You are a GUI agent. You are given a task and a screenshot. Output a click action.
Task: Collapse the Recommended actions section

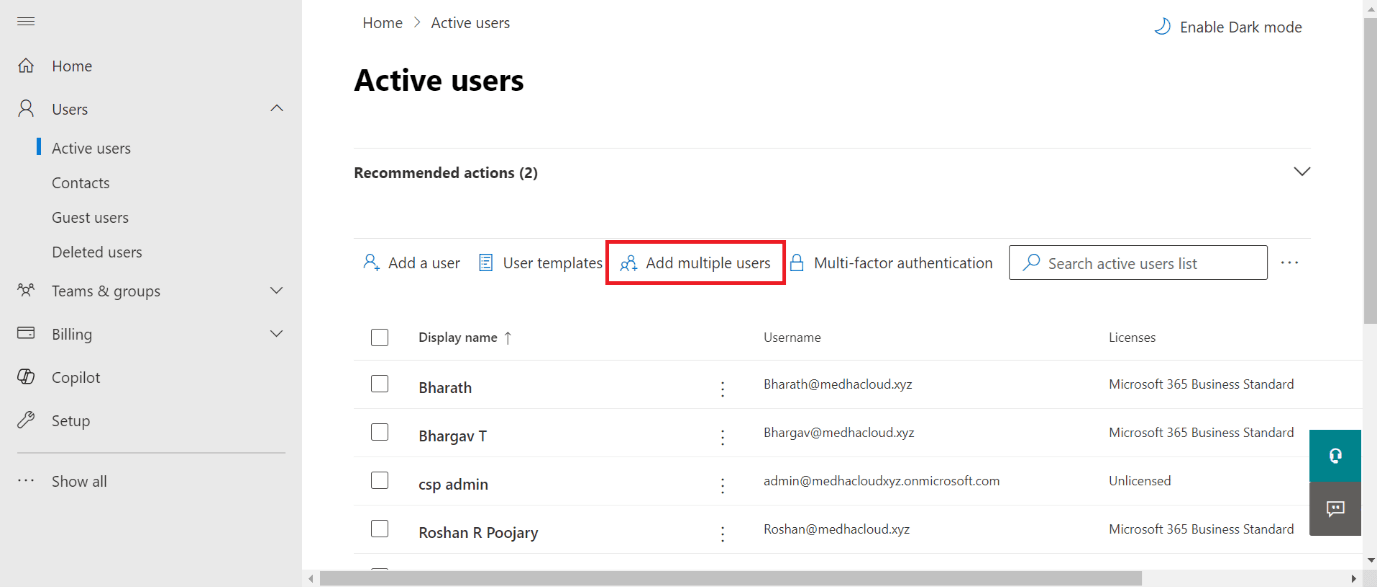point(1301,171)
